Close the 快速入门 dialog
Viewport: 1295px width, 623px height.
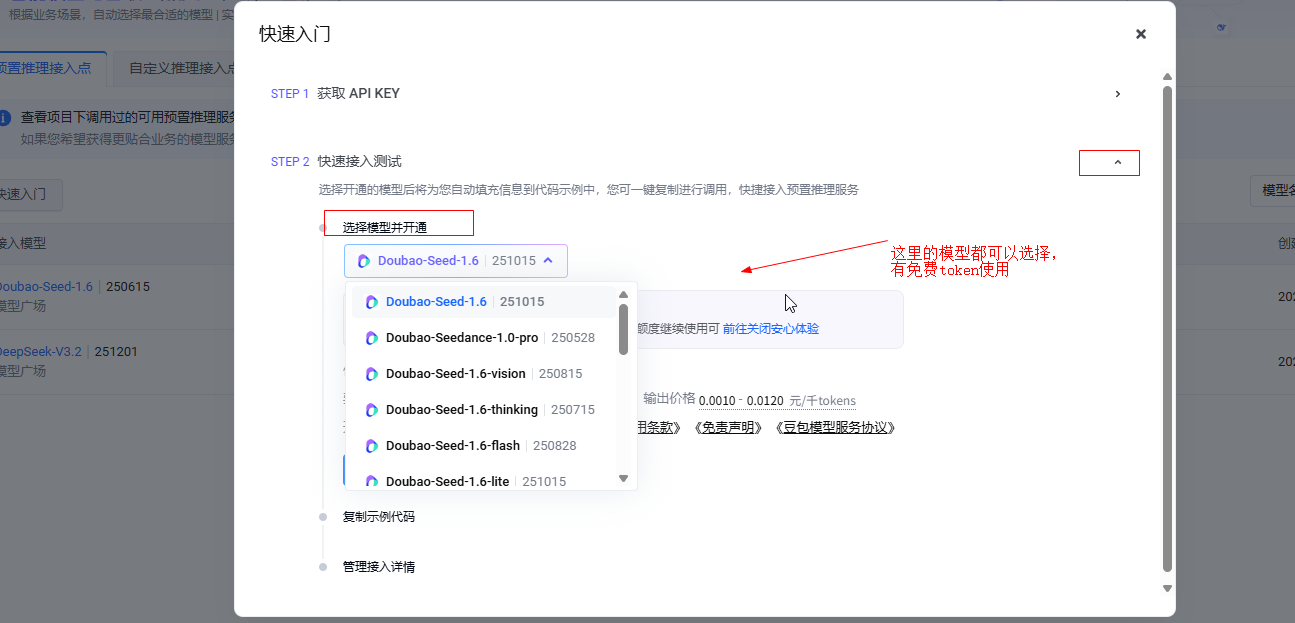pos(1140,34)
